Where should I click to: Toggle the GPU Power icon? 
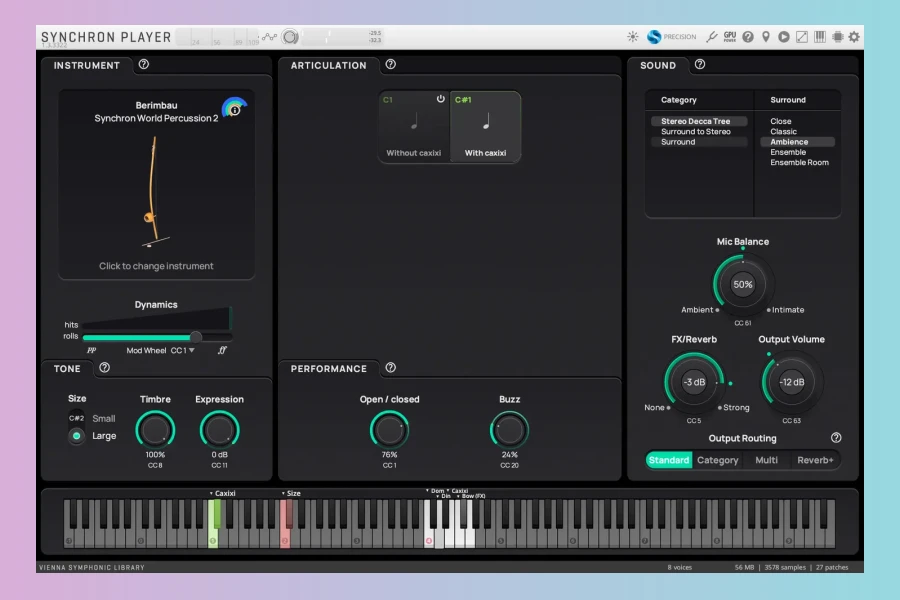point(730,37)
